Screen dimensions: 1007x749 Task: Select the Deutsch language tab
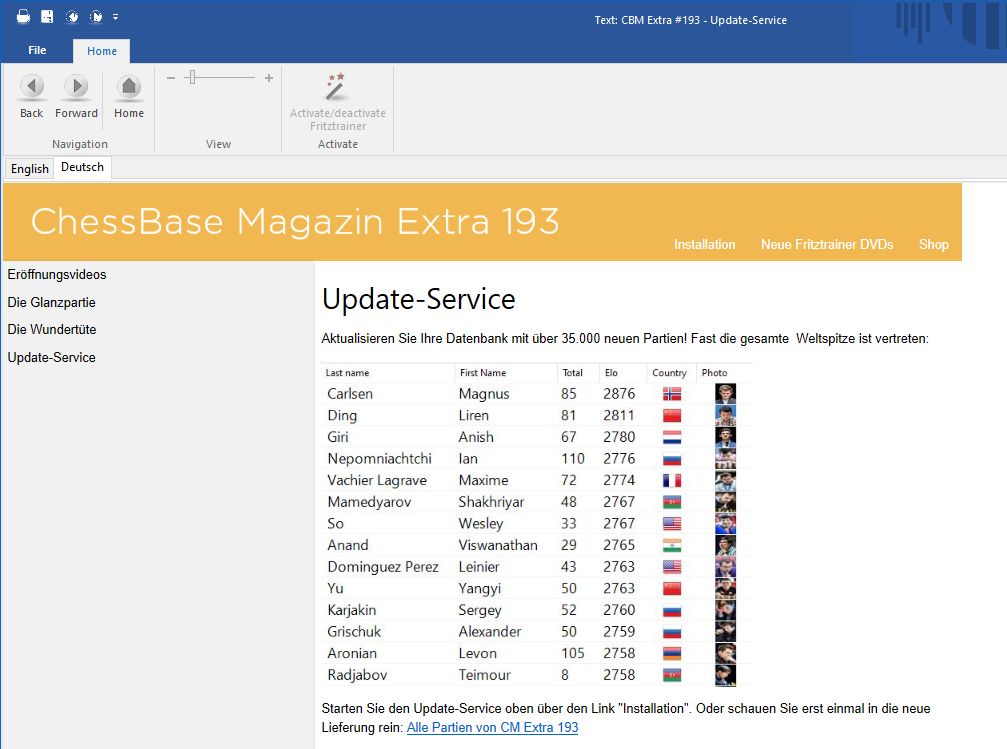[x=82, y=168]
